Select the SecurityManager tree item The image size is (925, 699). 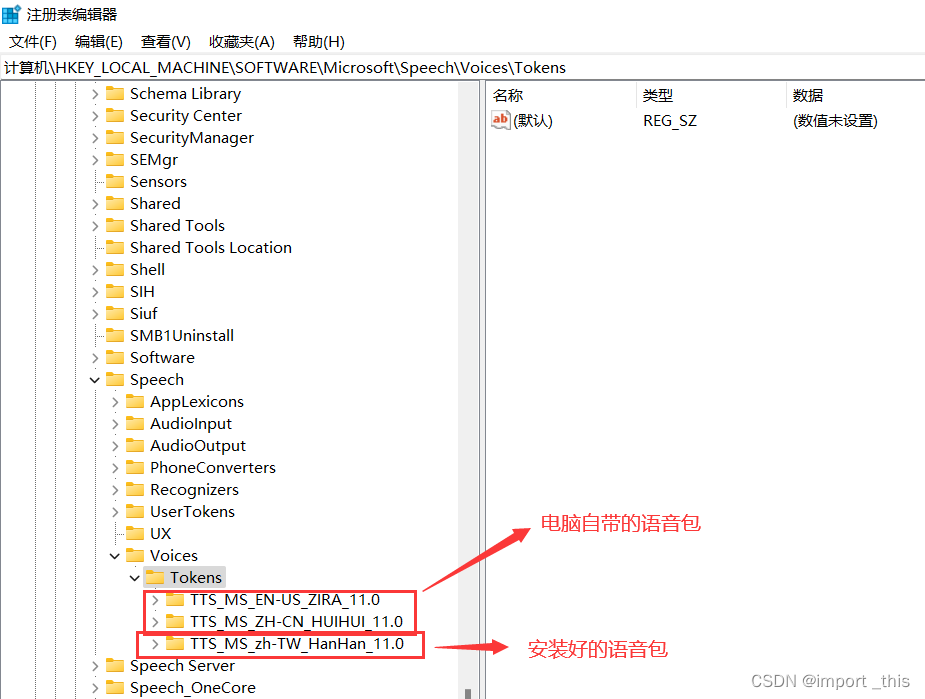coord(192,138)
